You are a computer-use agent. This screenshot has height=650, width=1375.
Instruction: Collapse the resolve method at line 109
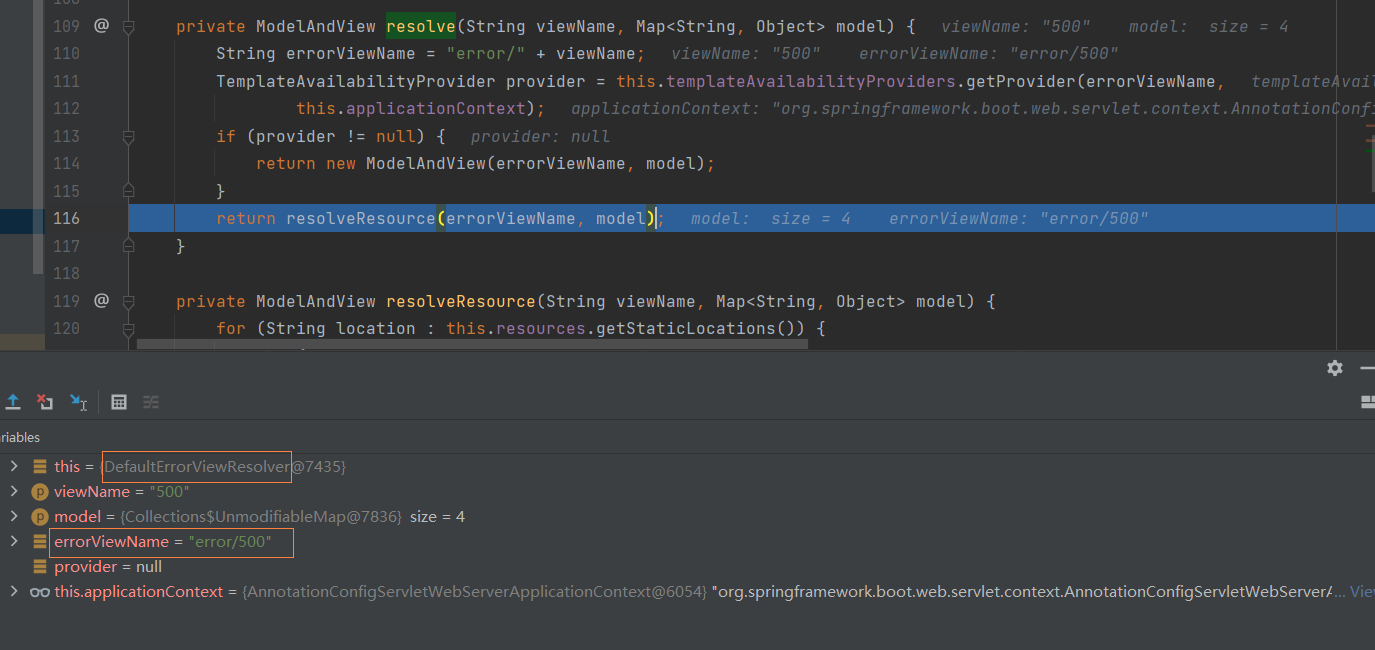(x=128, y=28)
